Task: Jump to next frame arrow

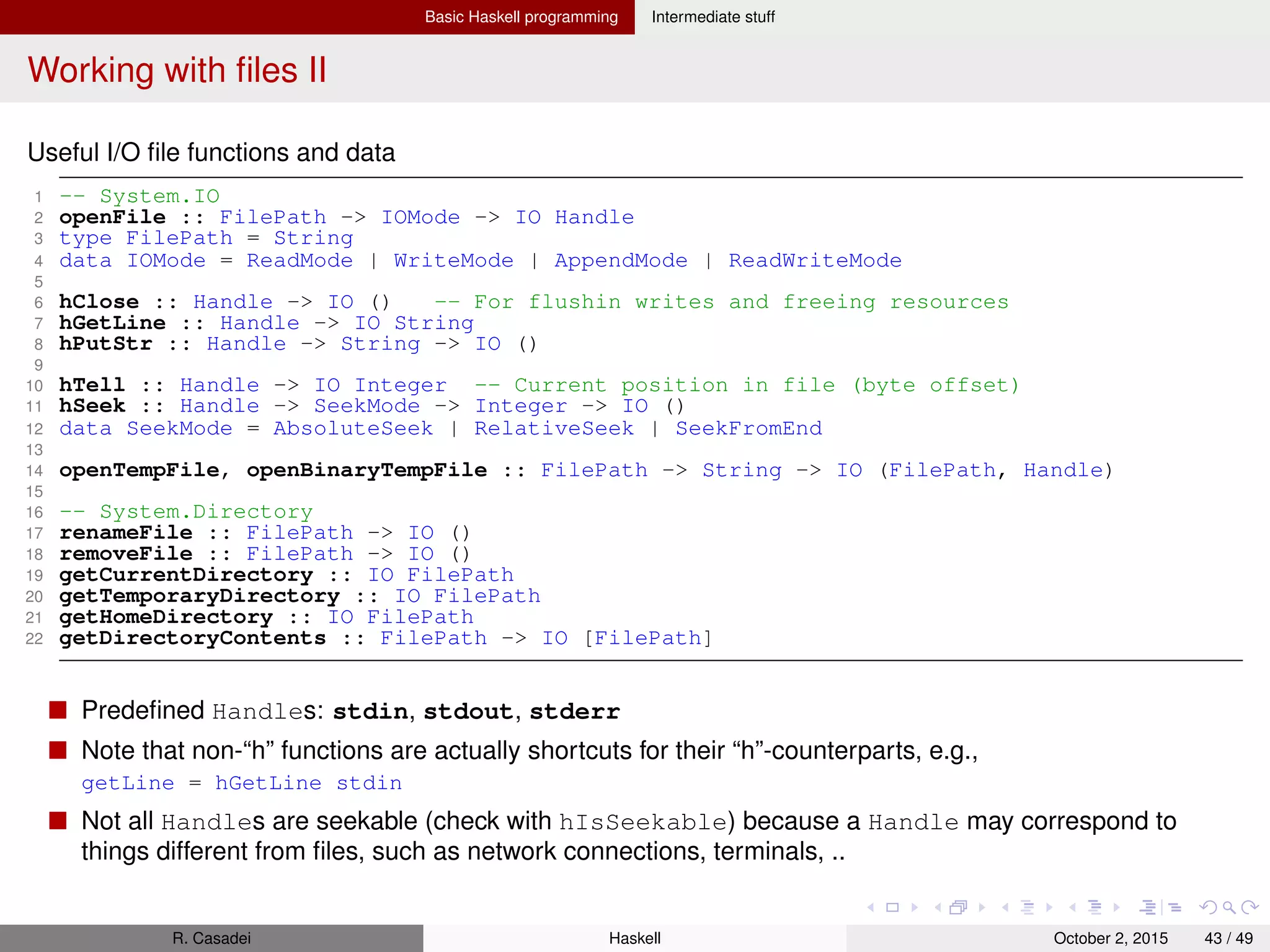Action: pyautogui.click(x=982, y=907)
